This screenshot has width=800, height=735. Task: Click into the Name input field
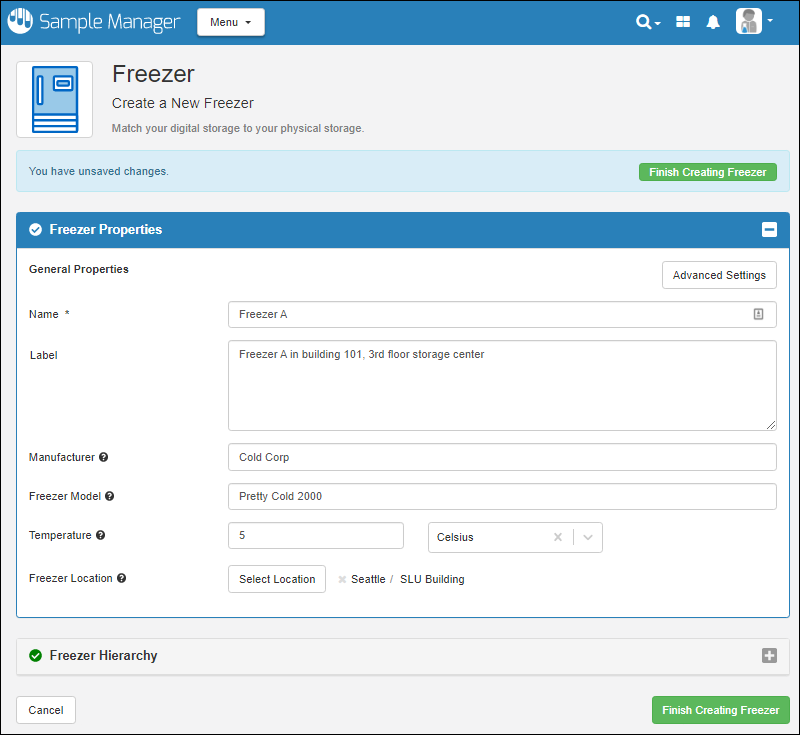click(490, 314)
